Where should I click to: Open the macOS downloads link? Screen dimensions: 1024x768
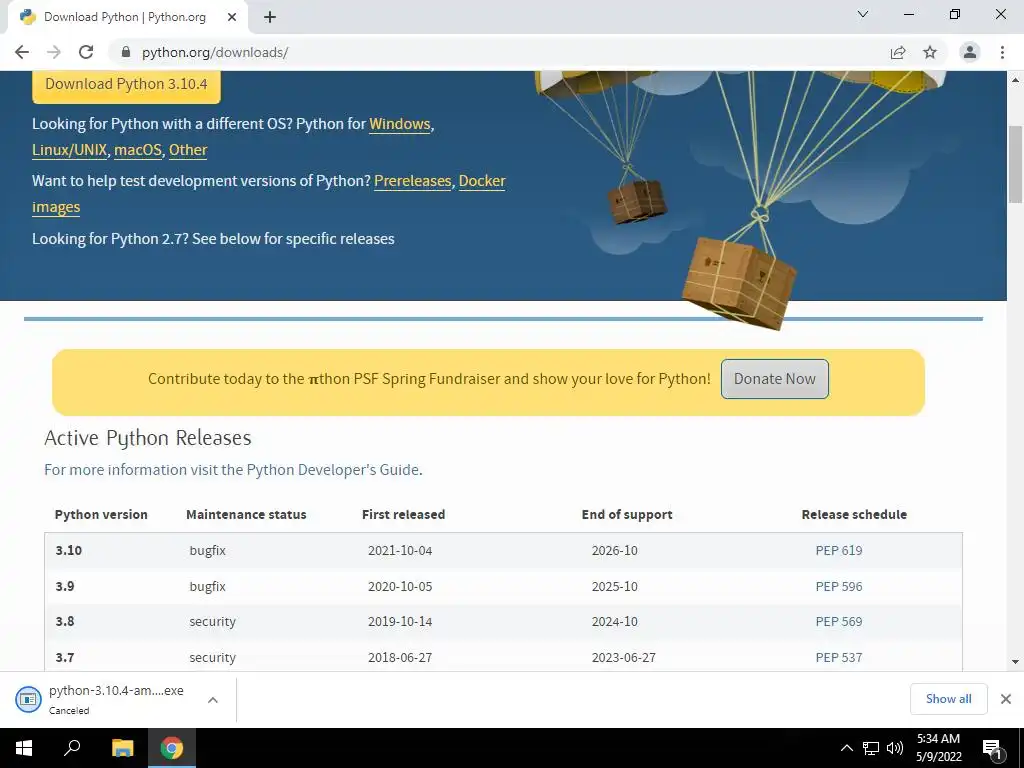click(138, 150)
